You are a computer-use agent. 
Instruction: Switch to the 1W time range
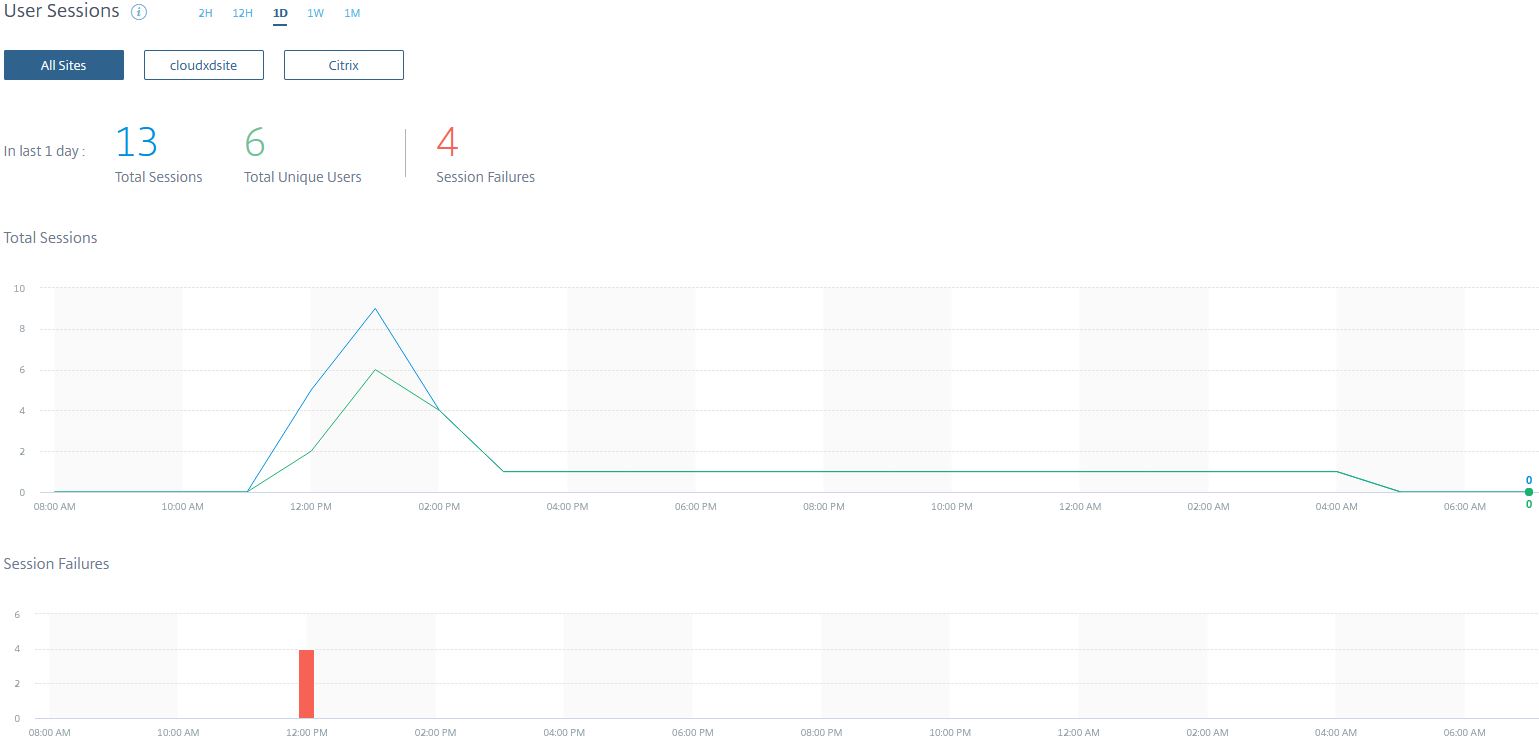pos(315,14)
